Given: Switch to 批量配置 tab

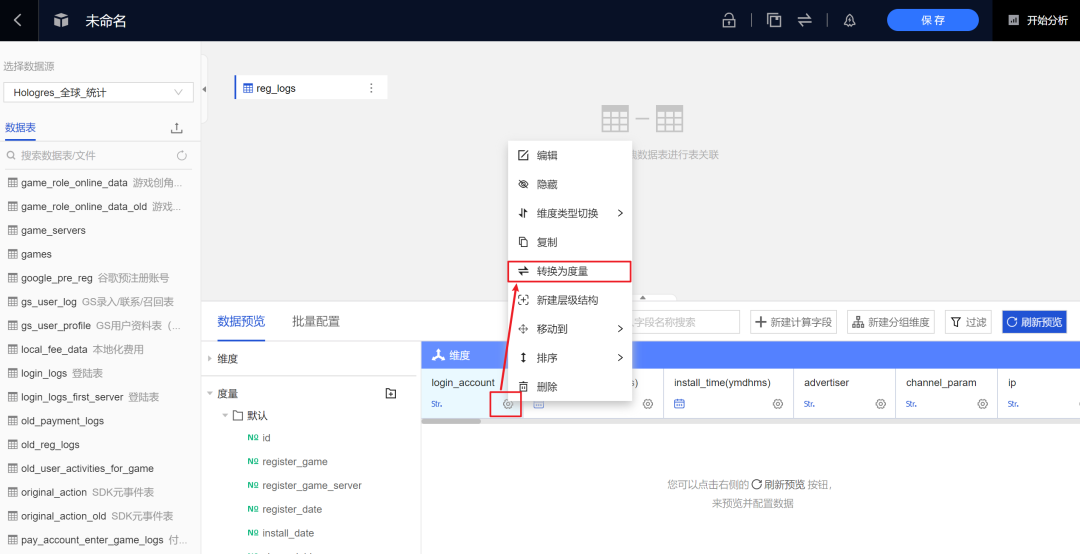Looking at the screenshot, I should (x=315, y=321).
